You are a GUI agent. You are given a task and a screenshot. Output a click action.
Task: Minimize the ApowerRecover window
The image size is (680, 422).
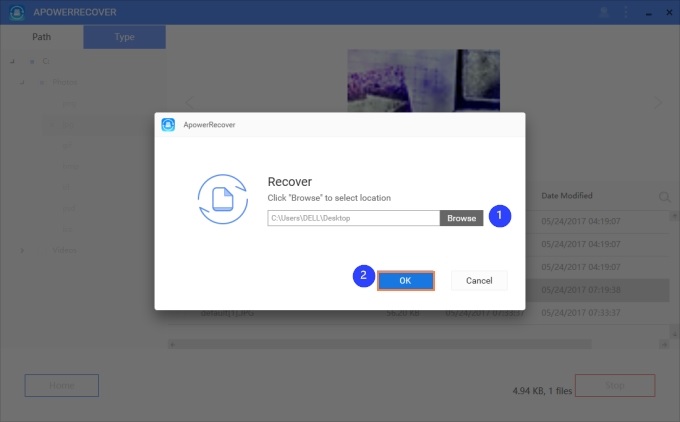tap(648, 13)
